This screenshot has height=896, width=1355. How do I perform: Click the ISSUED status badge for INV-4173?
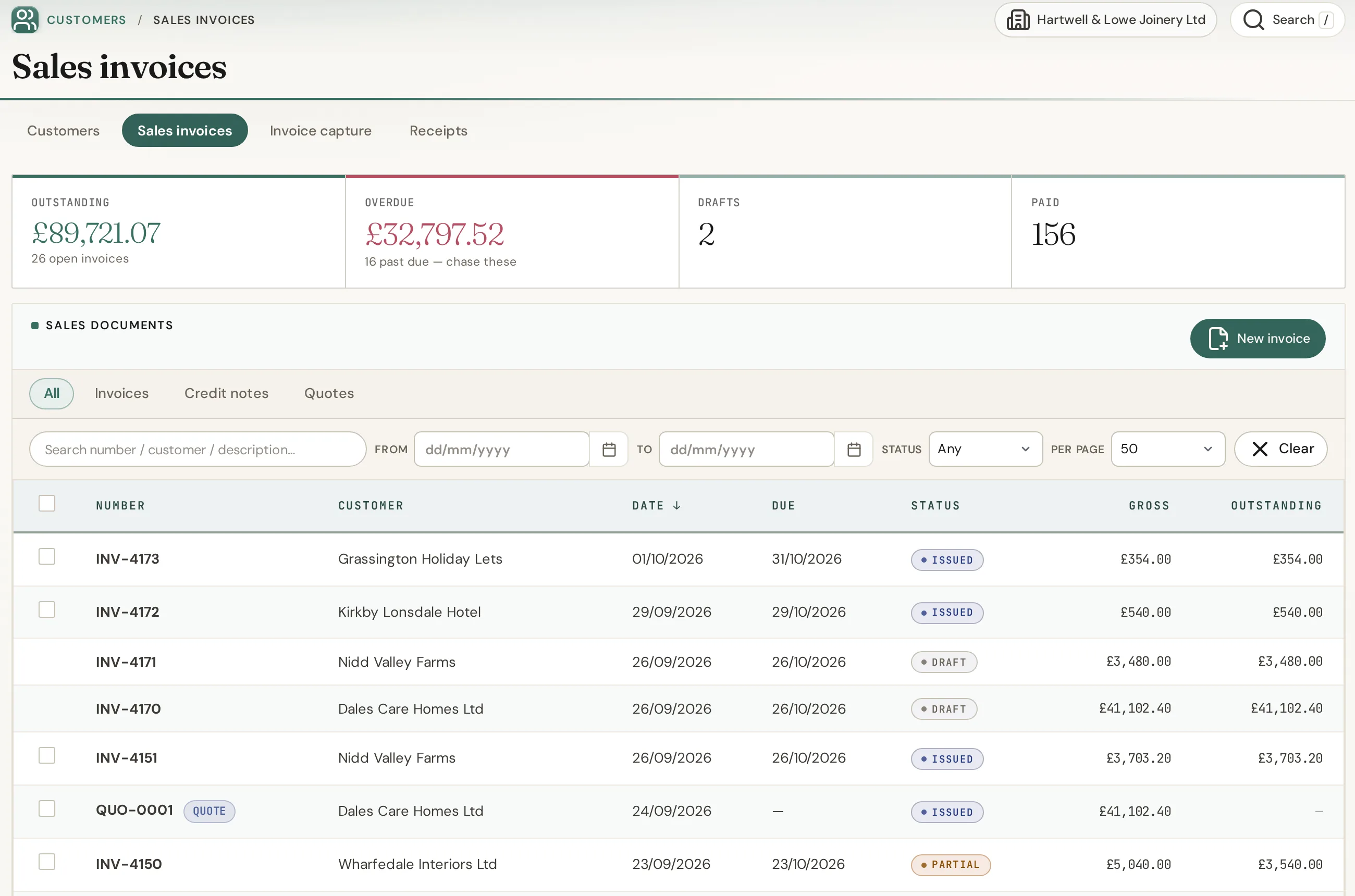click(x=947, y=560)
